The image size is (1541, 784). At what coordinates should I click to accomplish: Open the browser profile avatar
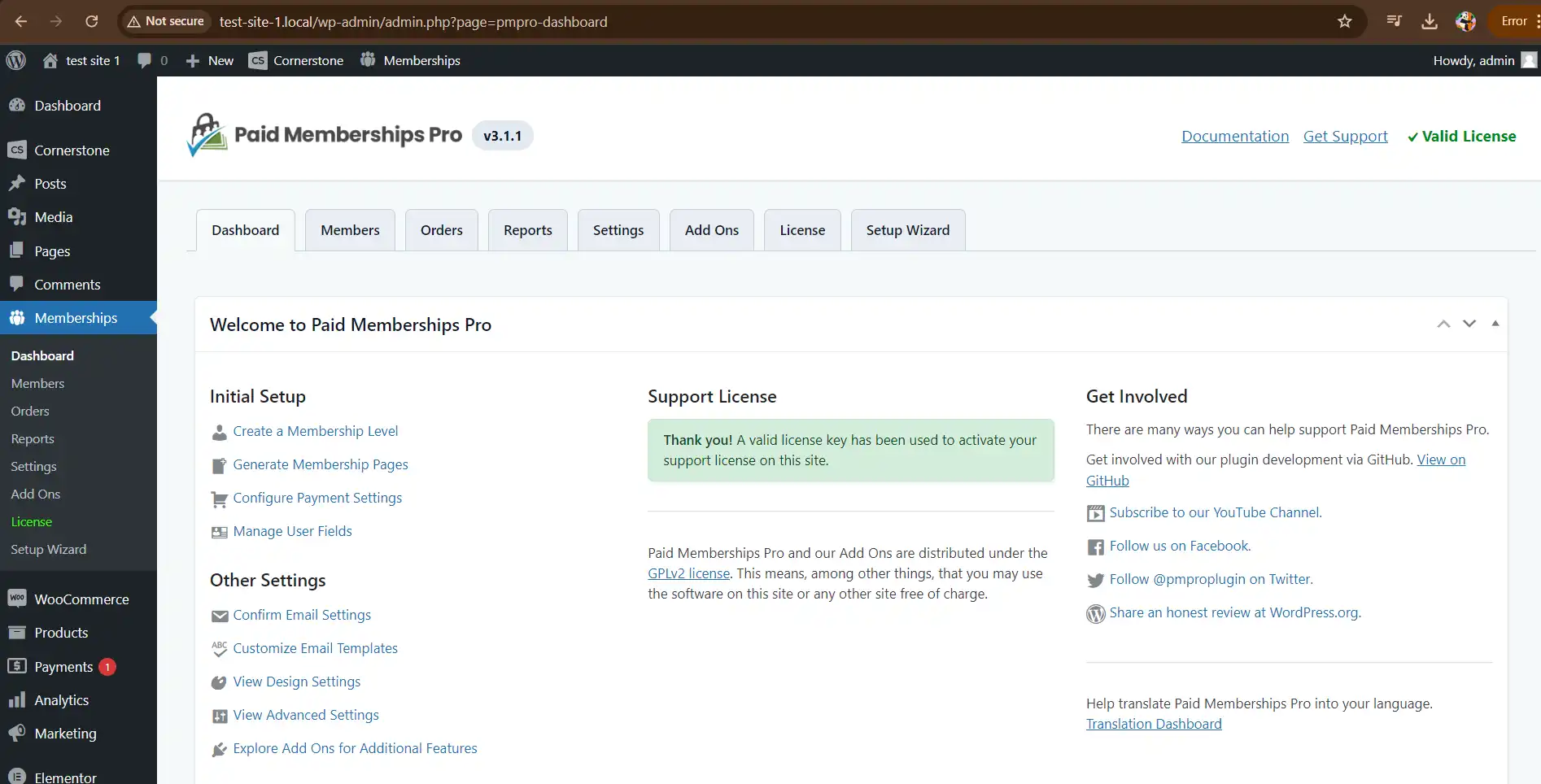click(x=1466, y=21)
